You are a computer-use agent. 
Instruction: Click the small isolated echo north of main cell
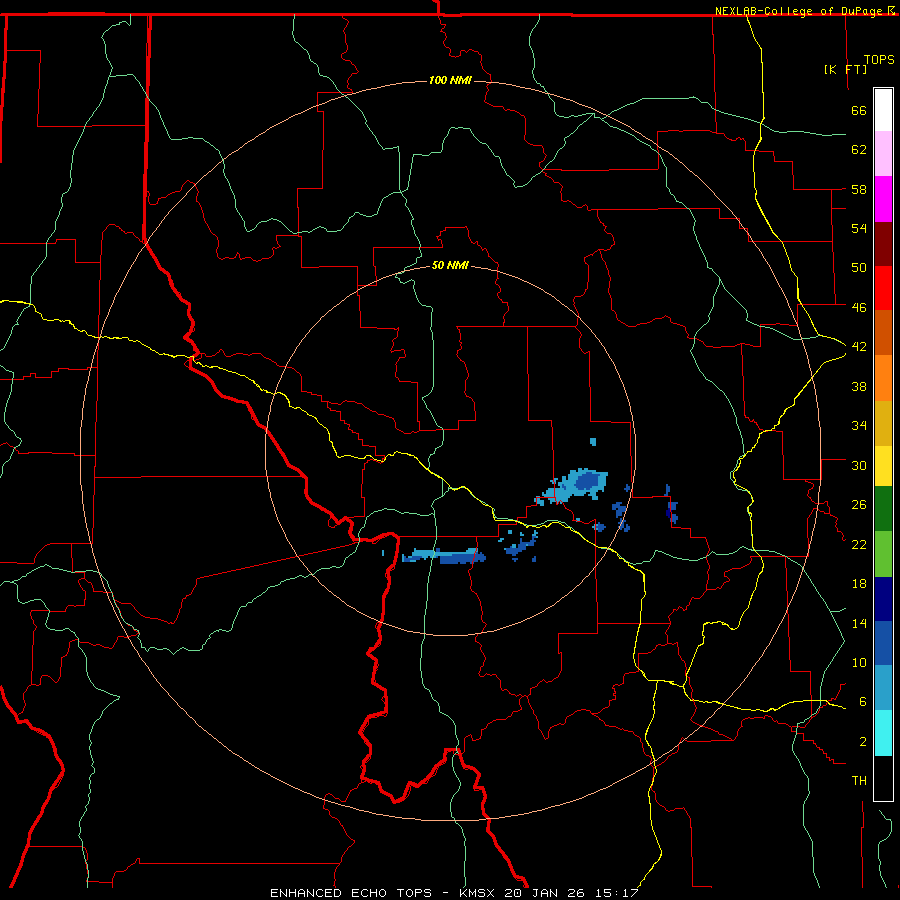(x=593, y=442)
